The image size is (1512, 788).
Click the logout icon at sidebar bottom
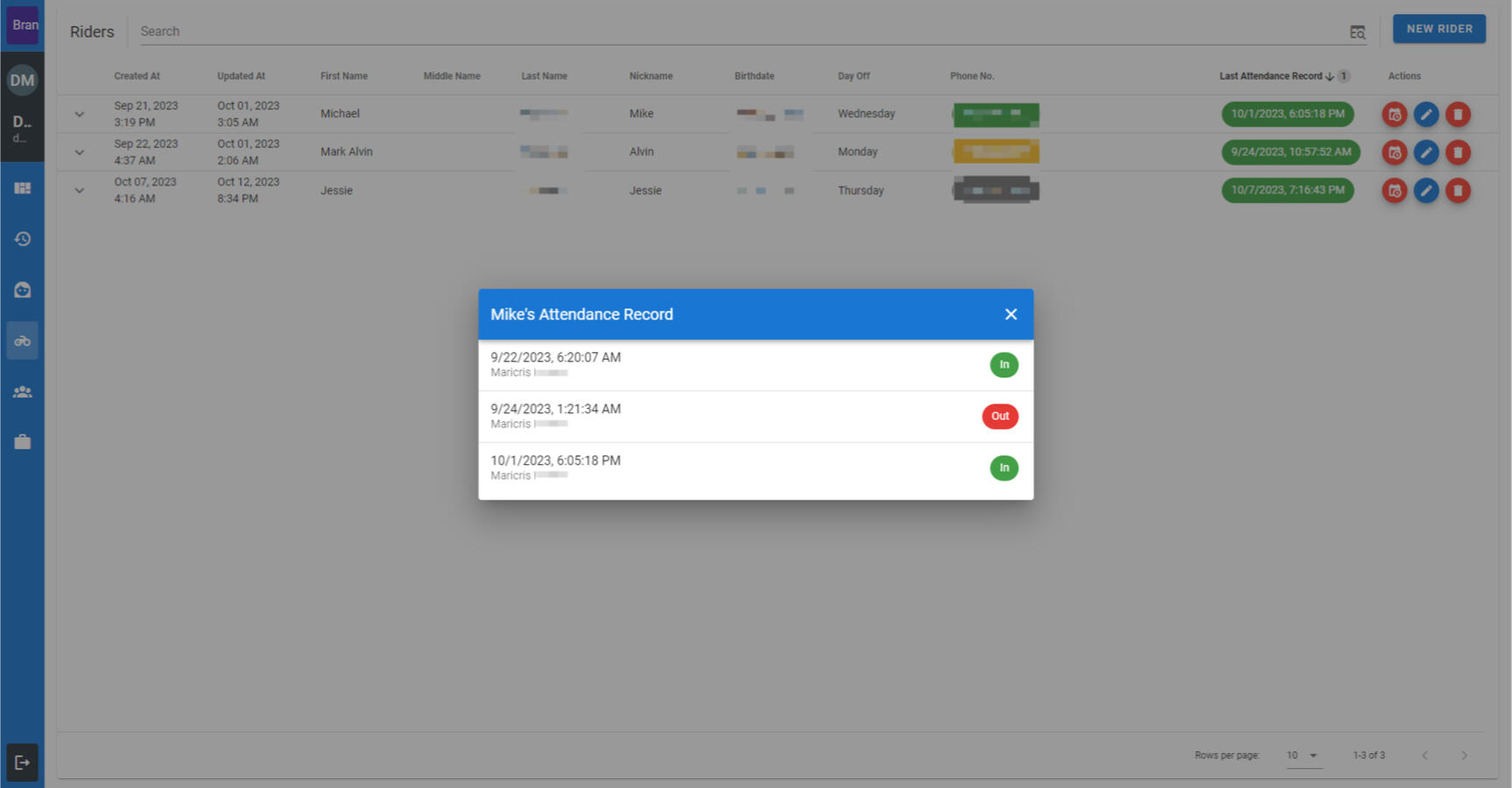(23, 762)
